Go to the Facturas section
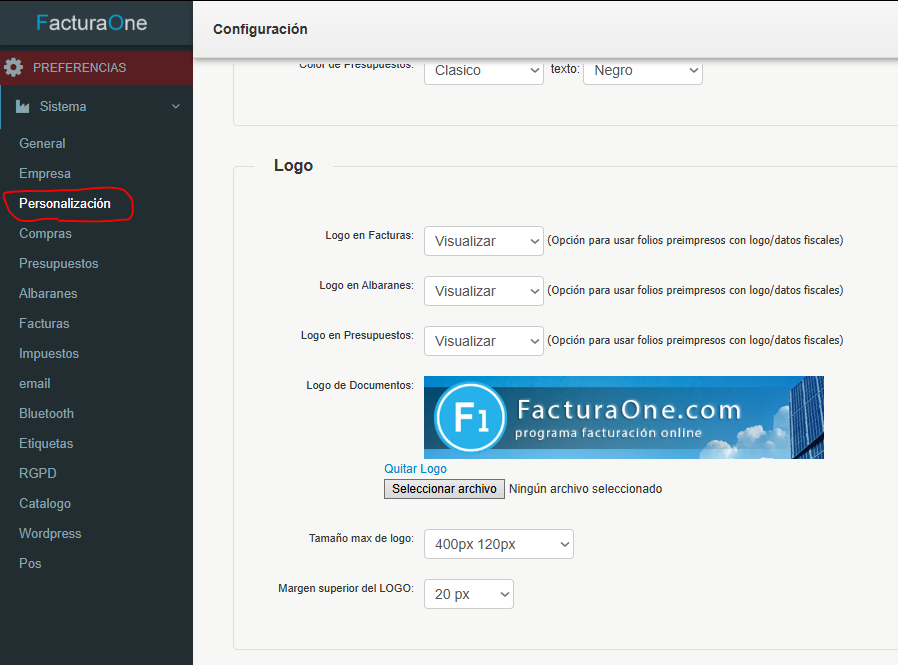The image size is (898, 665). click(x=44, y=324)
